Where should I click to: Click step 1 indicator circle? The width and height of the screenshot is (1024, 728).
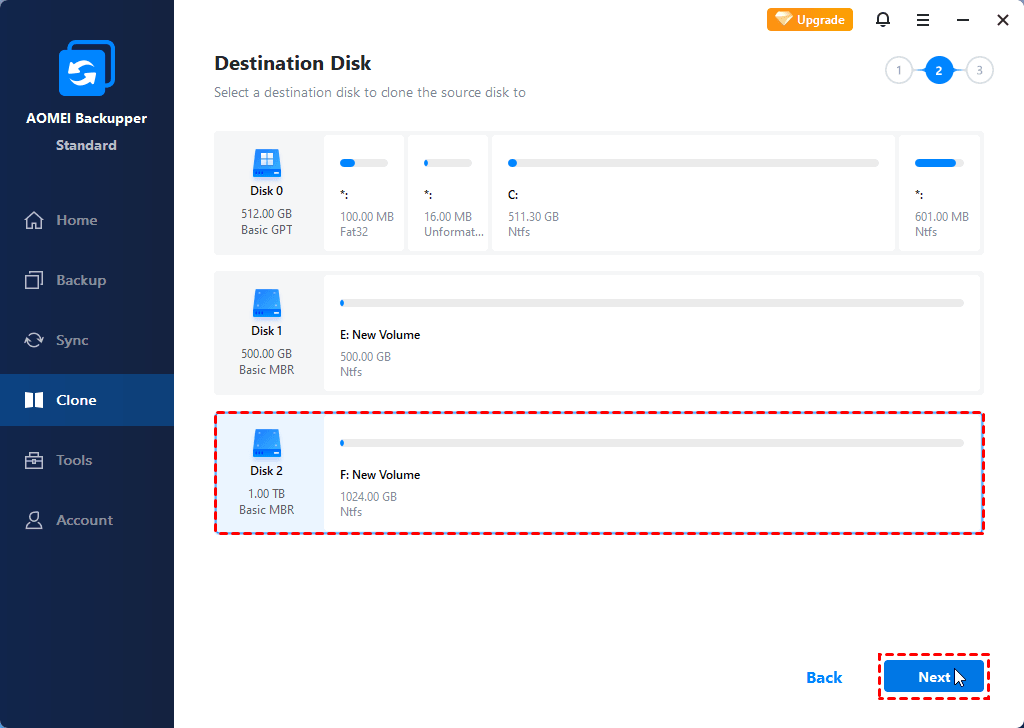(899, 70)
